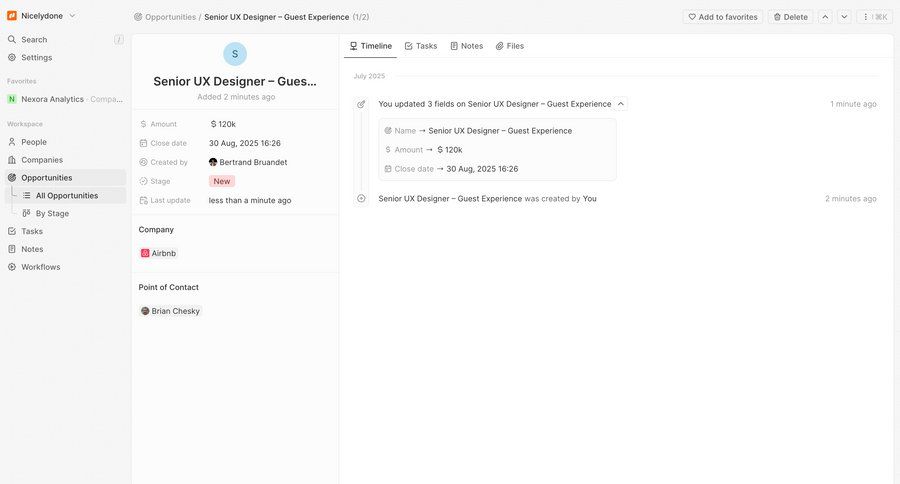Open Search in the sidebar
Viewport: 900px width, 484px height.
(x=64, y=40)
